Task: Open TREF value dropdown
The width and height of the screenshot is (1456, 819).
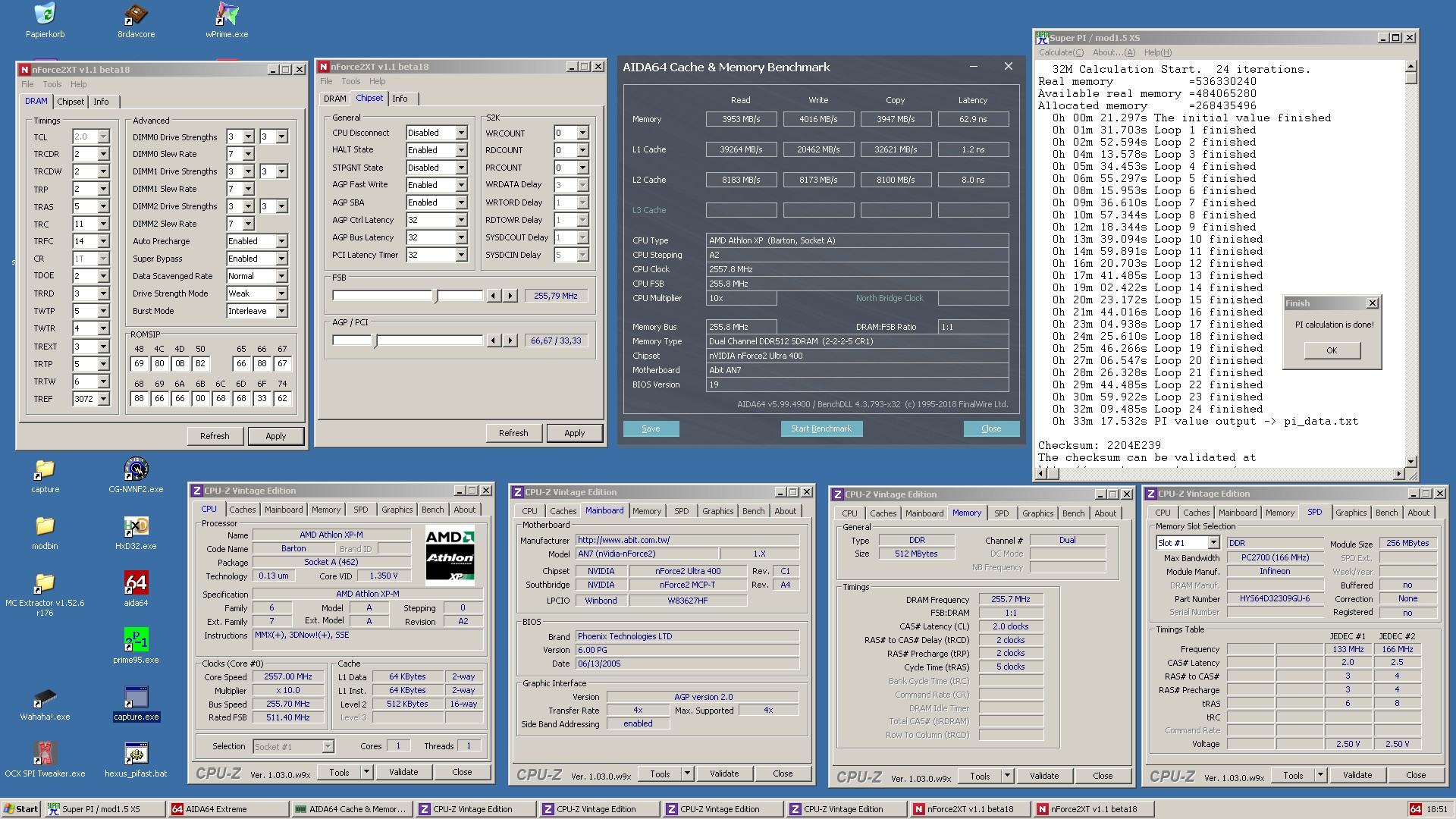Action: [x=103, y=399]
